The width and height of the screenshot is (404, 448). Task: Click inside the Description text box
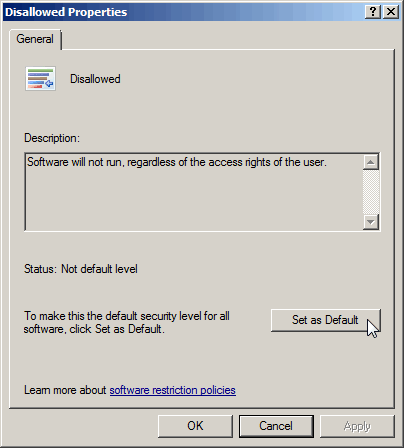click(x=194, y=192)
